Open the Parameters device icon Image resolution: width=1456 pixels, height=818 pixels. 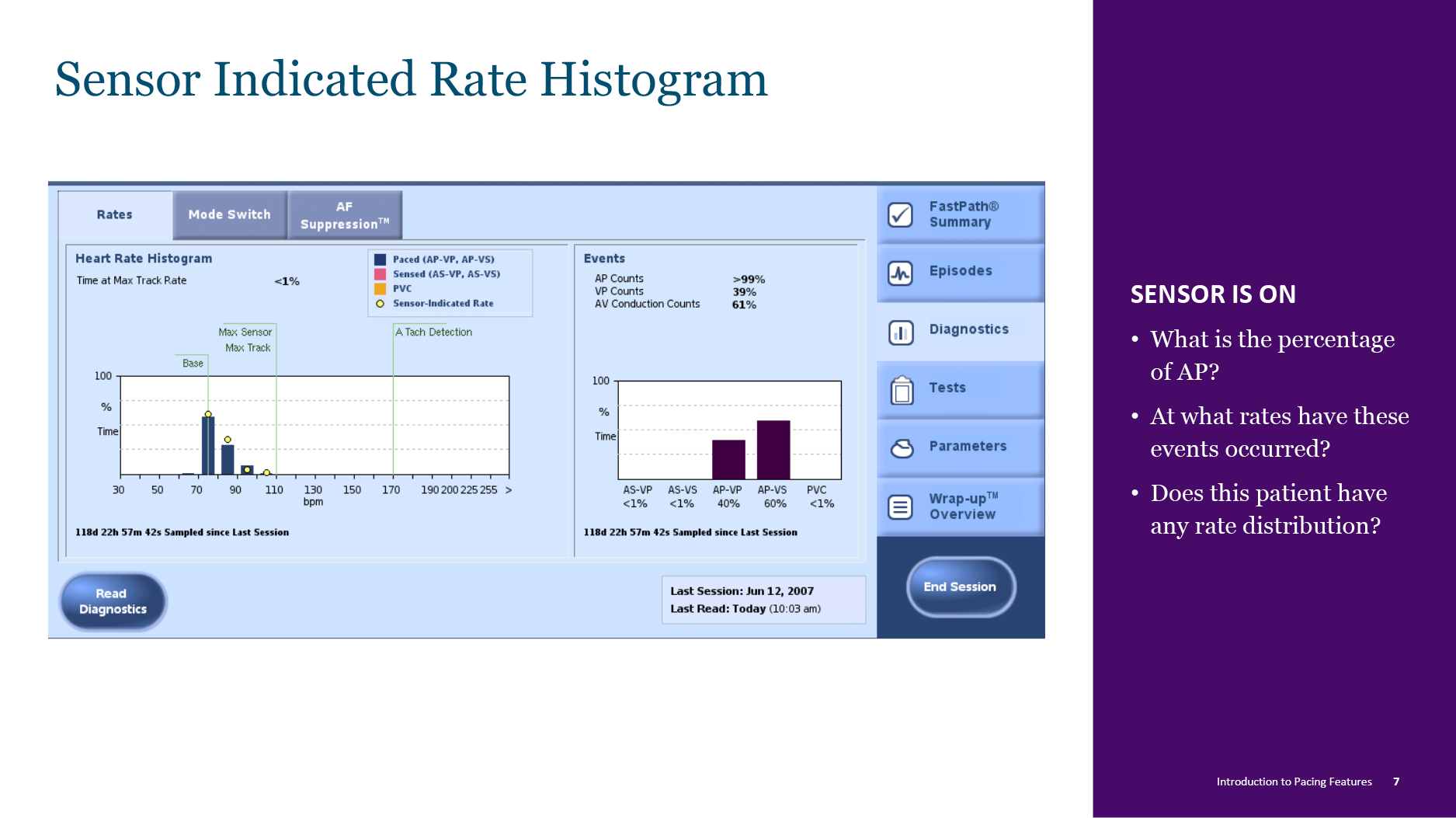click(901, 448)
